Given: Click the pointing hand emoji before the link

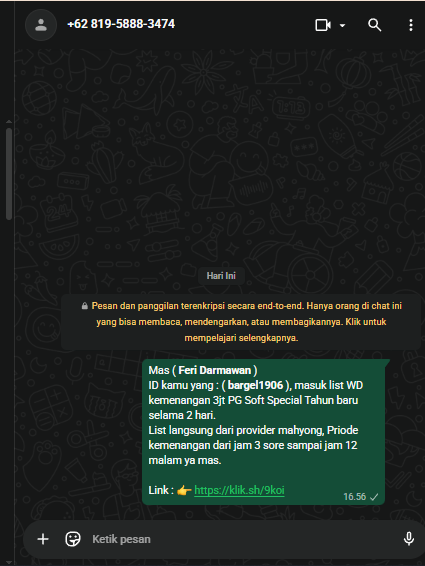Looking at the screenshot, I should 184,490.
